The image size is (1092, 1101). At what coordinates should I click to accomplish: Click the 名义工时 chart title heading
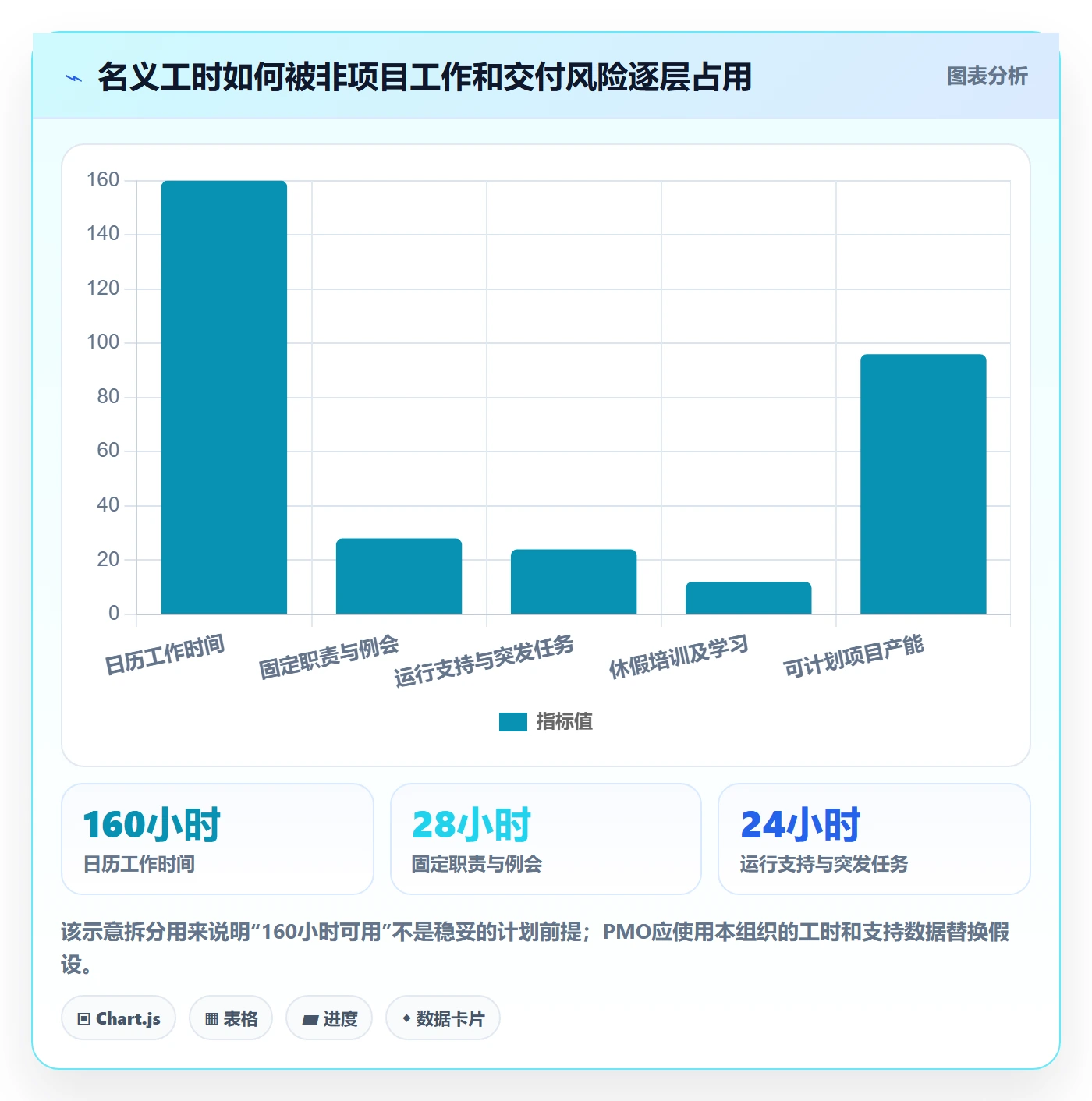click(x=424, y=77)
